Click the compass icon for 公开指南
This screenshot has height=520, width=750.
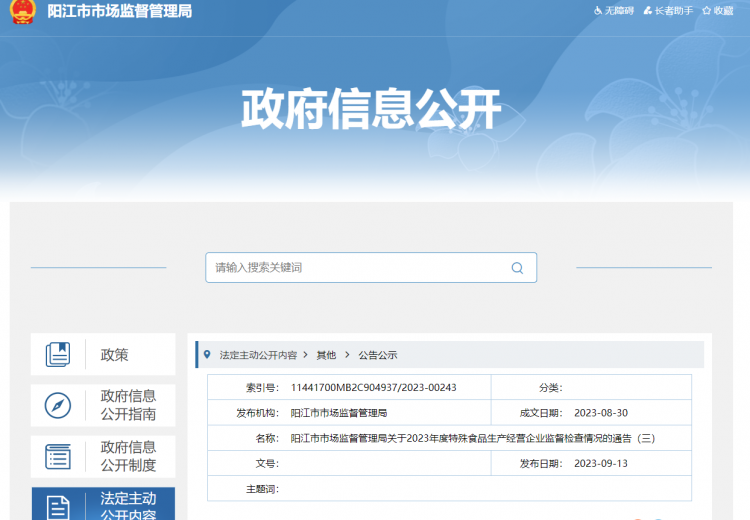tap(58, 405)
